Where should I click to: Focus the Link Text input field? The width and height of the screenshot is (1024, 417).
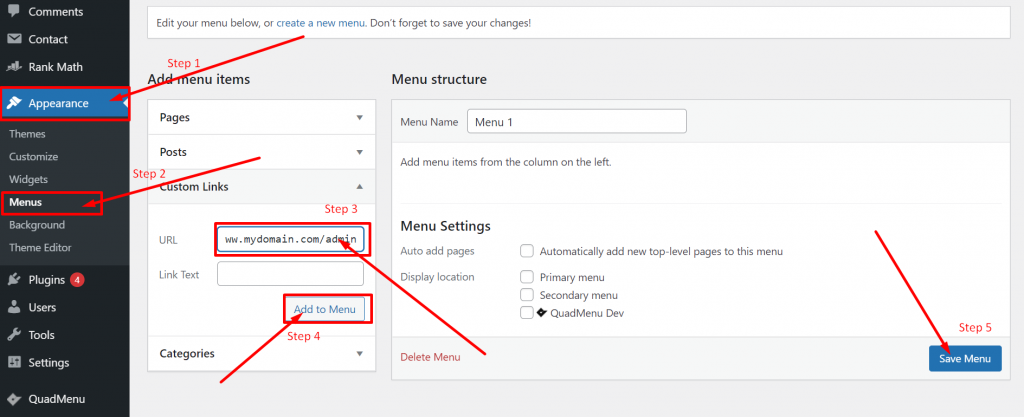point(290,274)
